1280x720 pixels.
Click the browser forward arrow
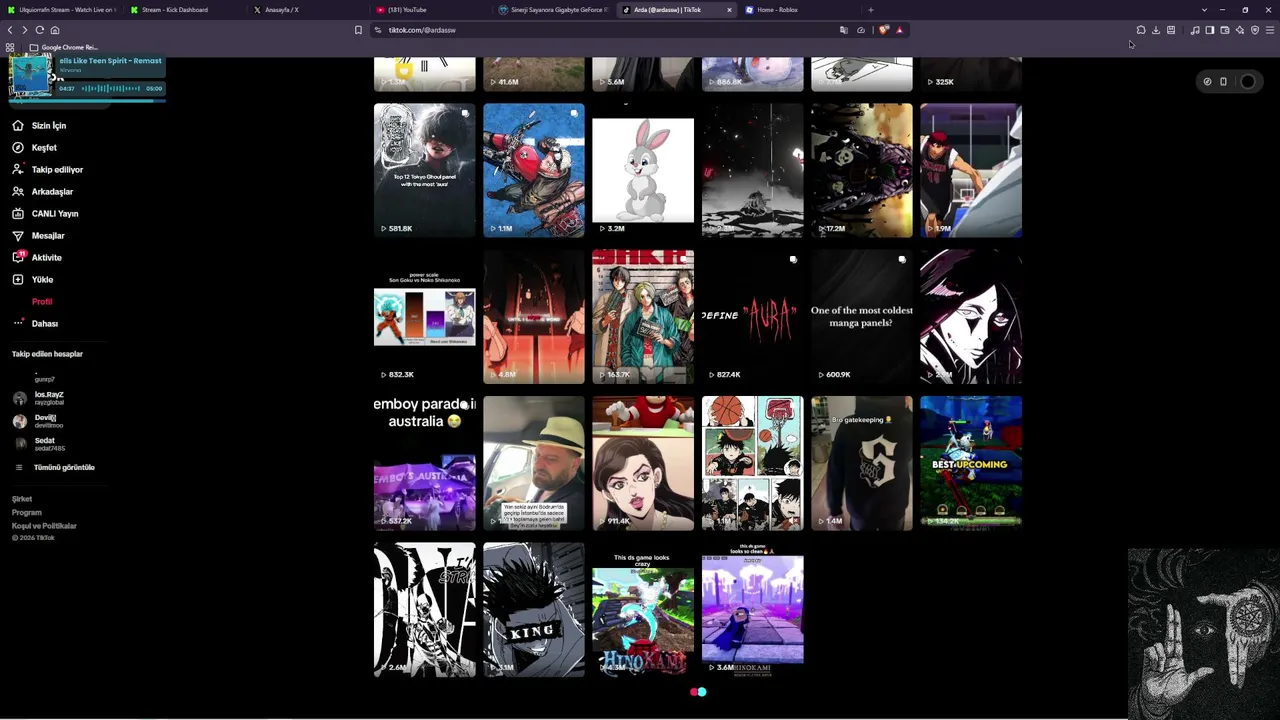pos(25,30)
